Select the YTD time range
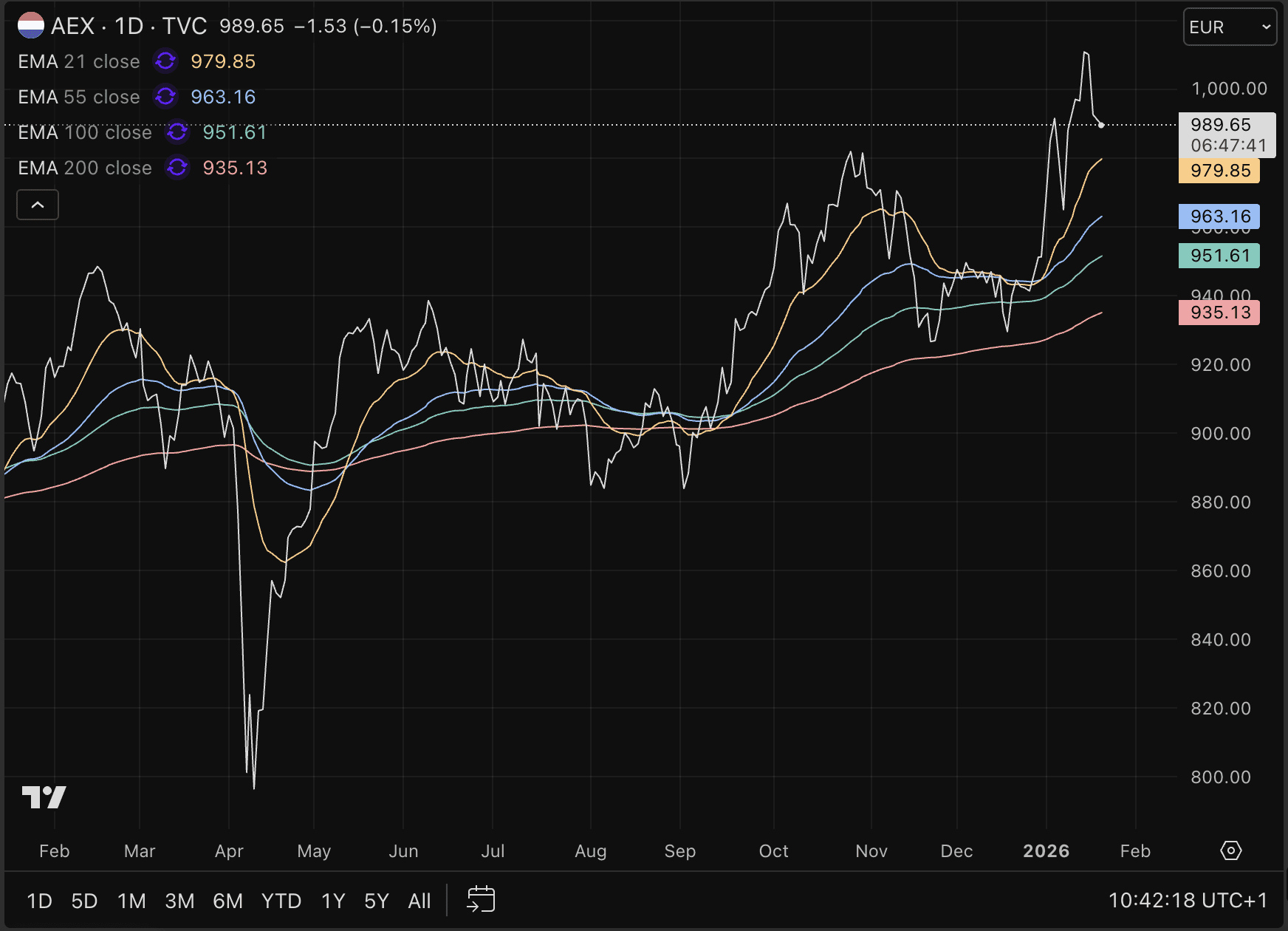Viewport: 1288px width, 931px height. pos(281,901)
